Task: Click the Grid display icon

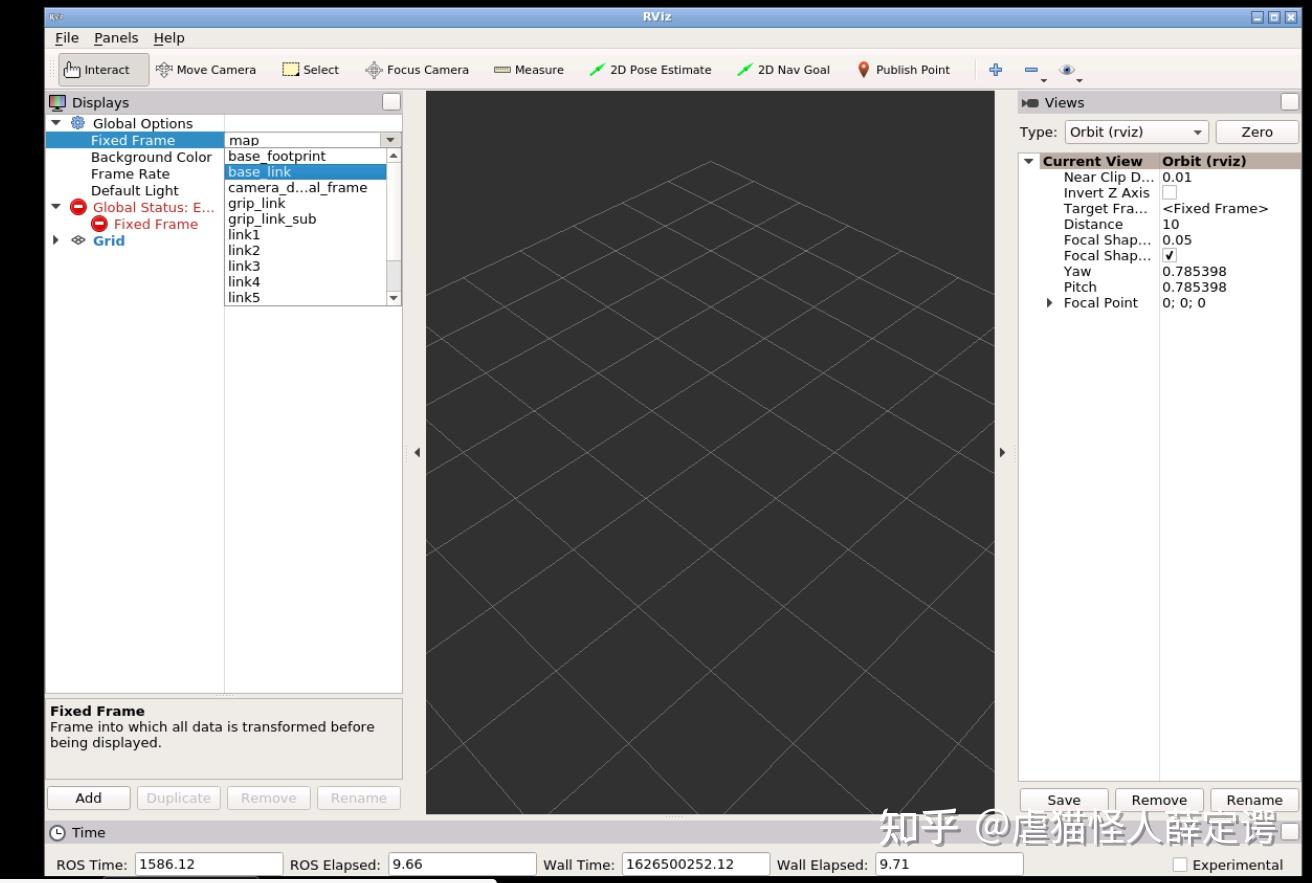Action: click(x=78, y=241)
